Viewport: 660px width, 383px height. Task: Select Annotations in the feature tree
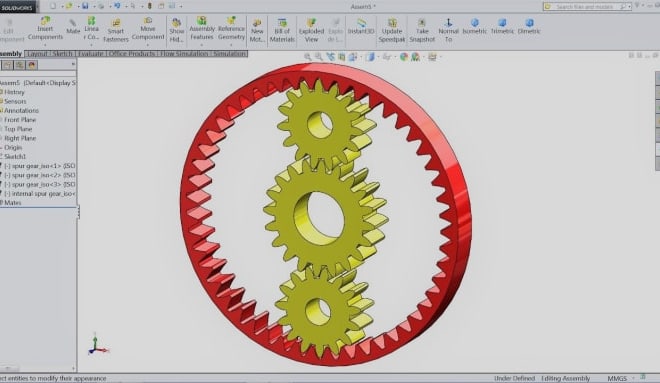coord(21,111)
